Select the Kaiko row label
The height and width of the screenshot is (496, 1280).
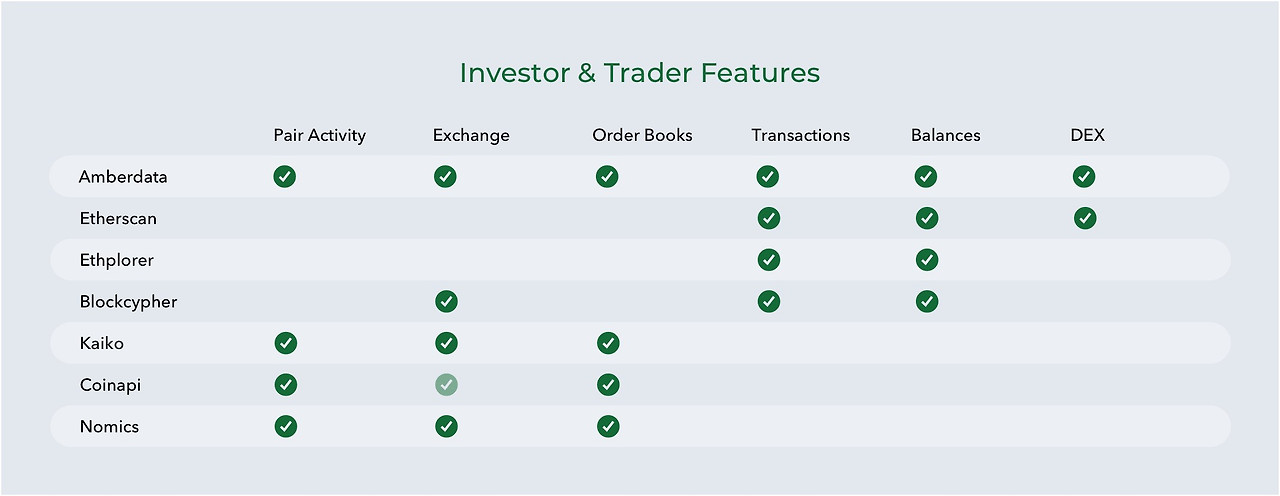(x=101, y=343)
